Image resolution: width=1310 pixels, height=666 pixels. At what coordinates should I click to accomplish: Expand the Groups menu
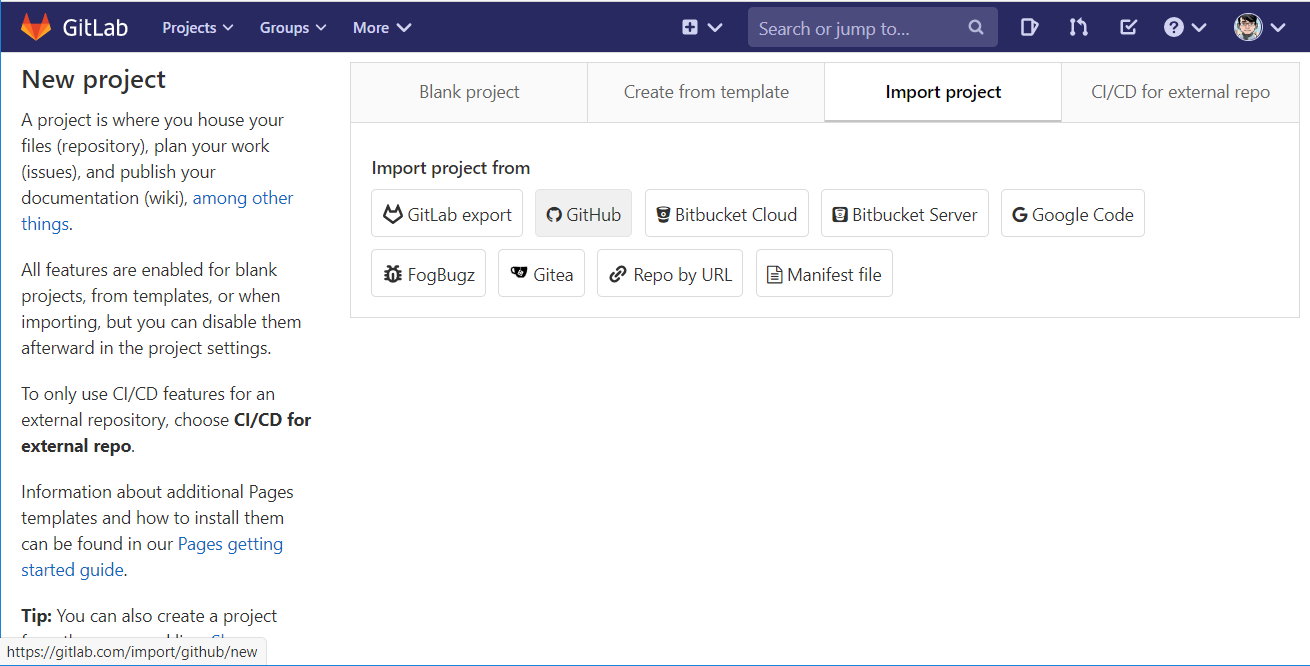(293, 28)
